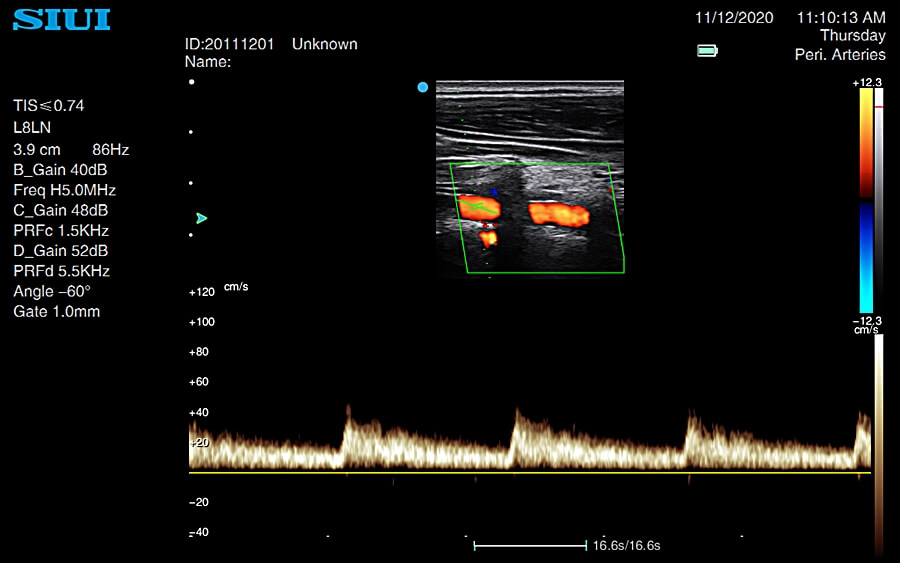Click the Gate 1.0mm setting
Image resolution: width=900 pixels, height=563 pixels.
pyautogui.click(x=56, y=312)
